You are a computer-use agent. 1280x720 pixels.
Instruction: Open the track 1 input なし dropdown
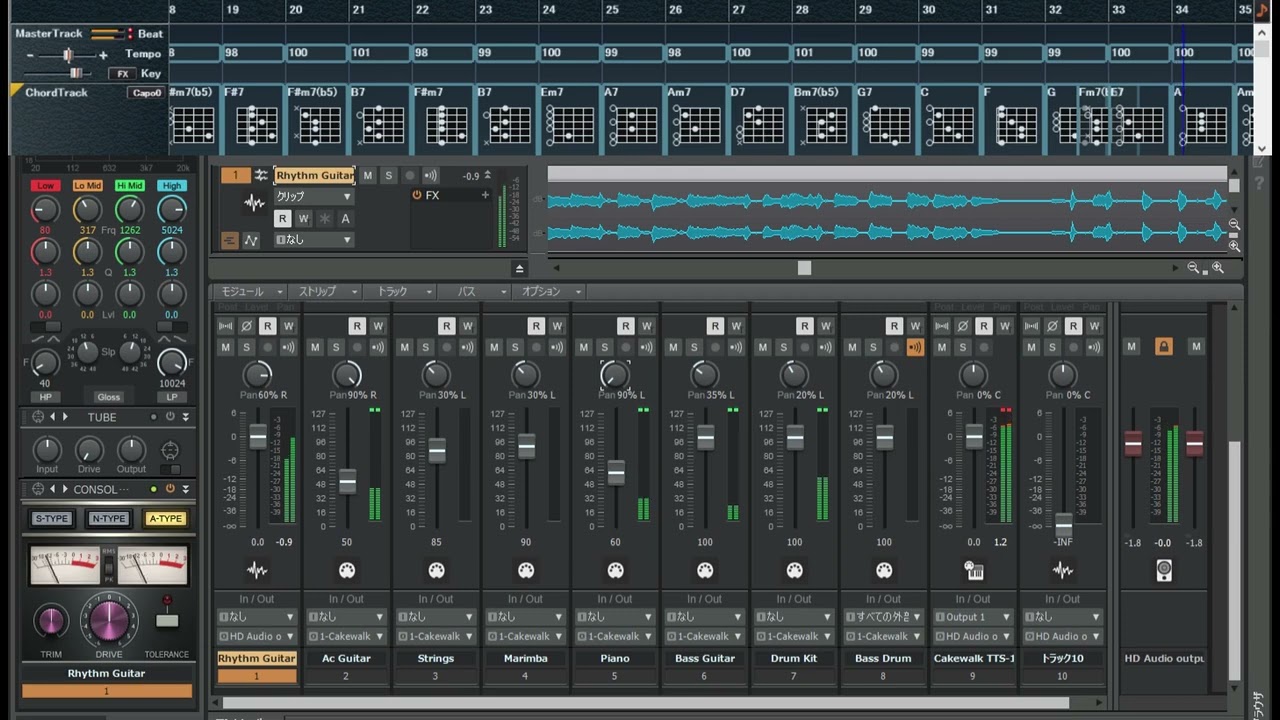pyautogui.click(x=313, y=240)
